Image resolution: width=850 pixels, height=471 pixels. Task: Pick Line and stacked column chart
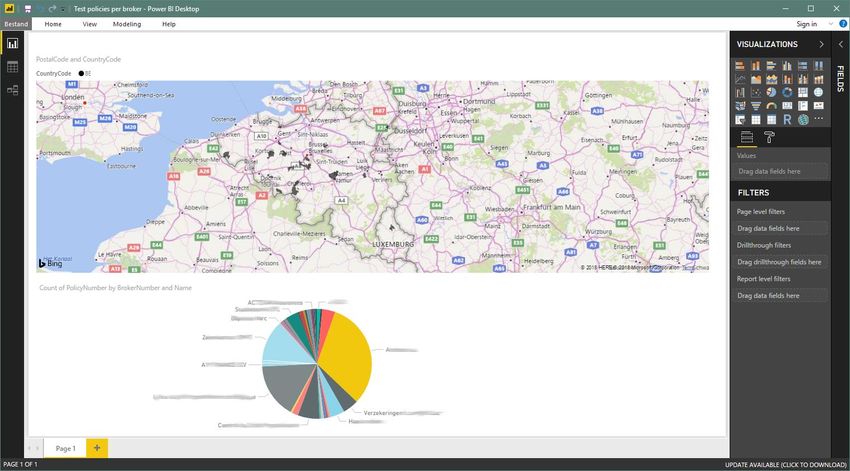coord(787,79)
